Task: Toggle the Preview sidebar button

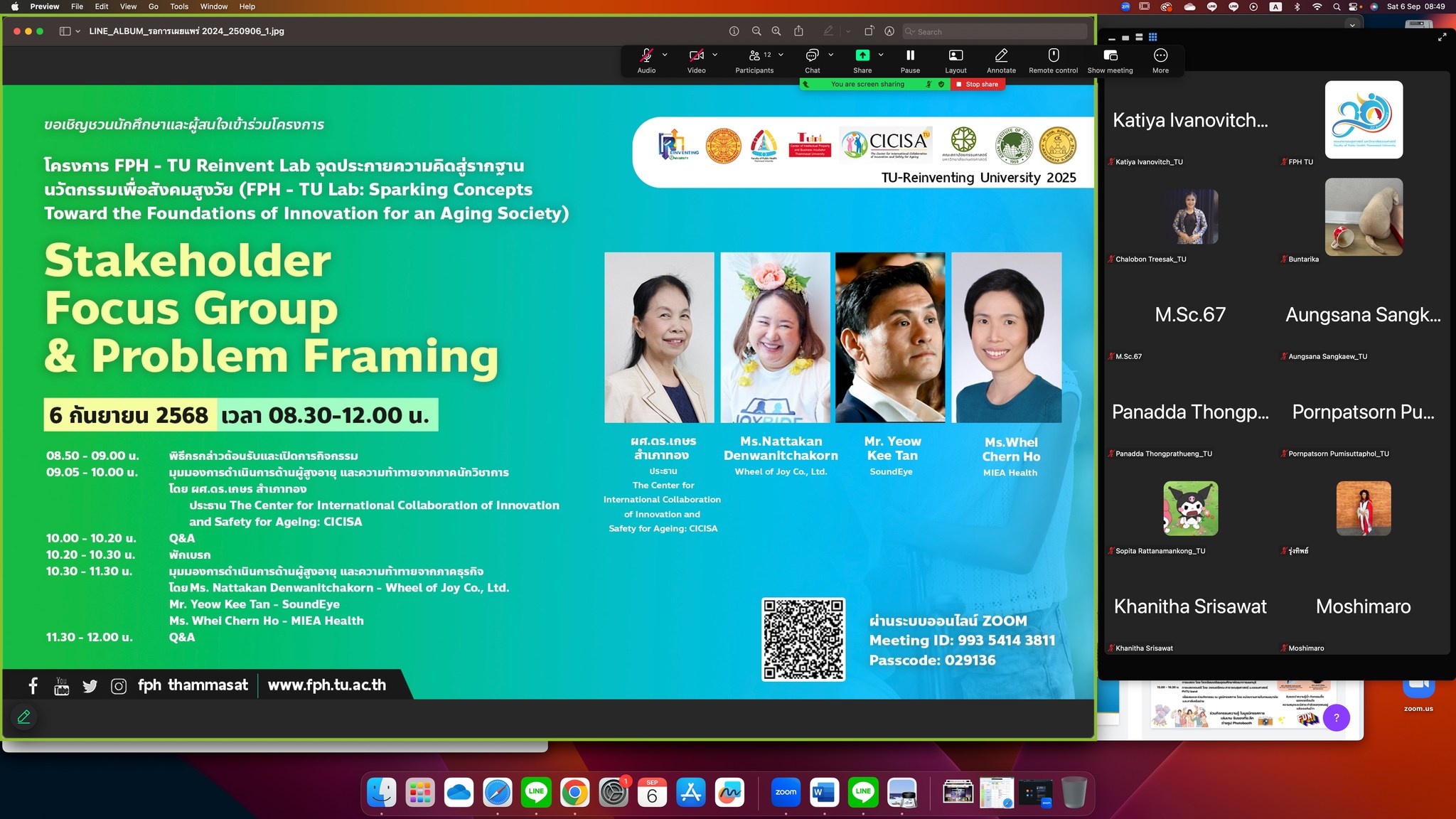Action: pos(65,31)
